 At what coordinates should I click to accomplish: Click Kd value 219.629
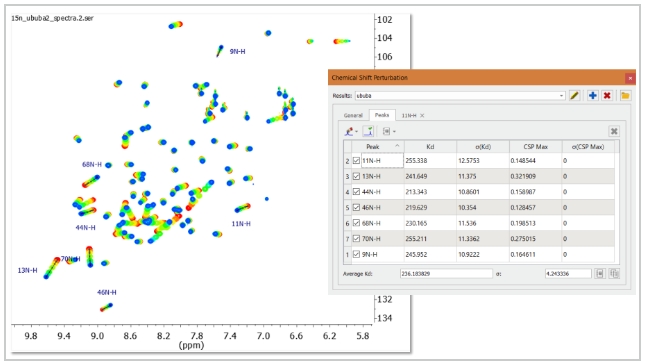(416, 207)
